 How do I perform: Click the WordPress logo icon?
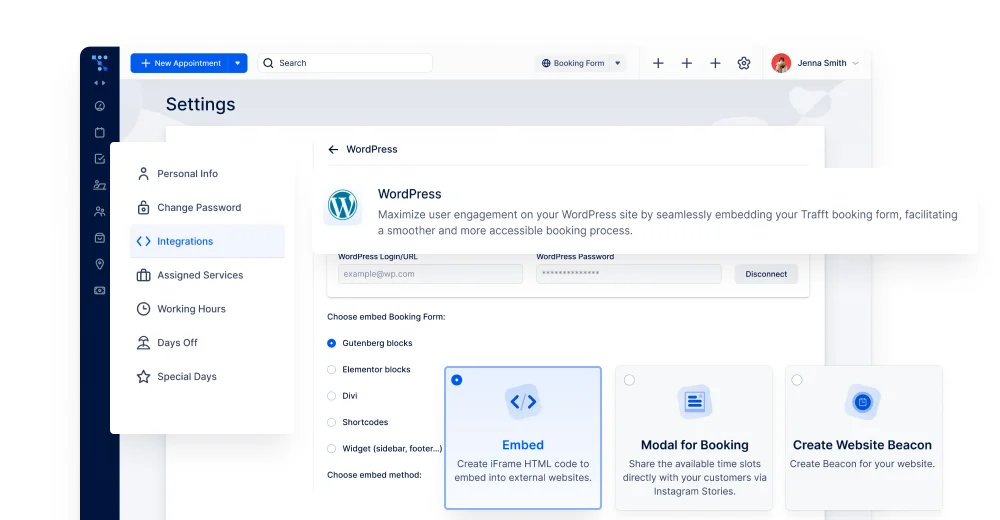coord(342,205)
